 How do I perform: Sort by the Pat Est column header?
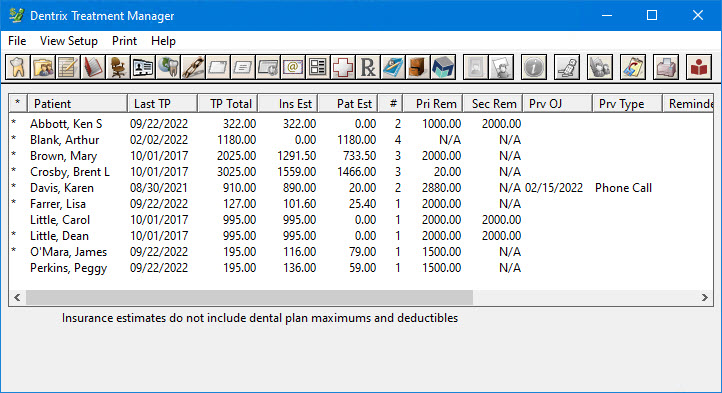pos(348,104)
